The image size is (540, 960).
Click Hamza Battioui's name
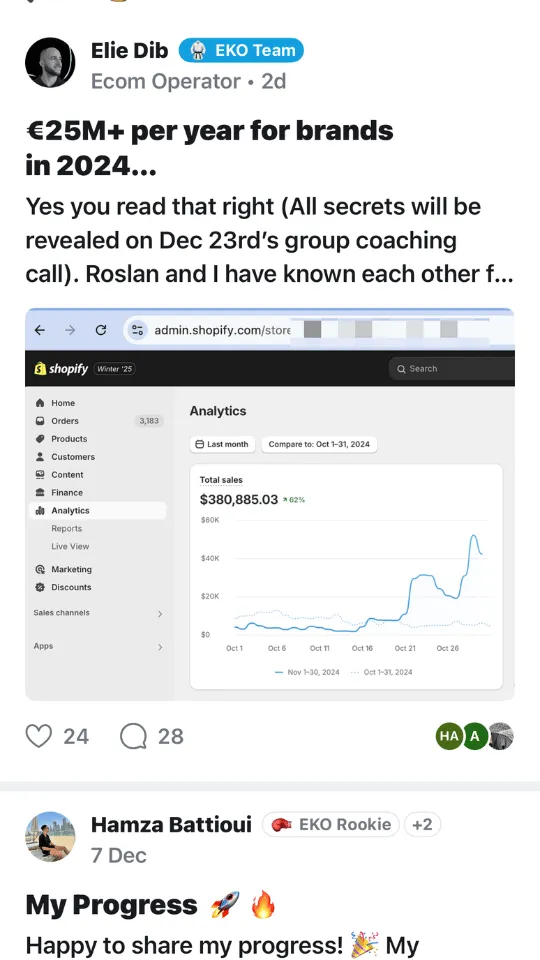tap(171, 825)
